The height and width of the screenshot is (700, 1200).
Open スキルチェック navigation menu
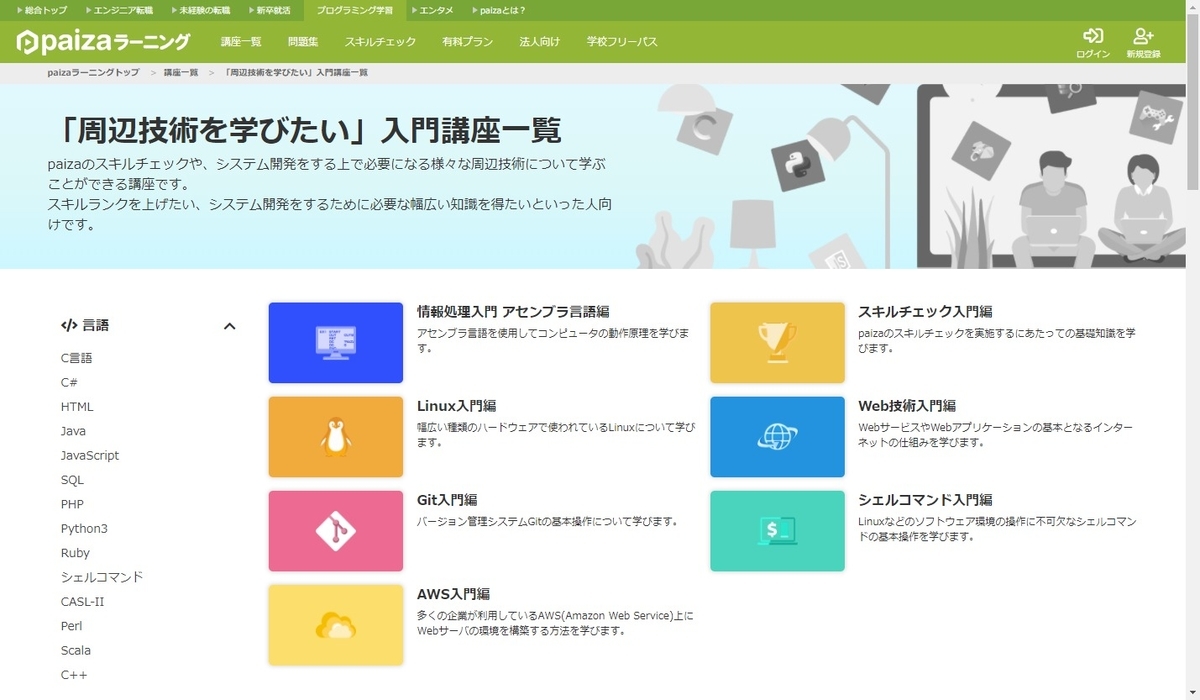point(380,42)
